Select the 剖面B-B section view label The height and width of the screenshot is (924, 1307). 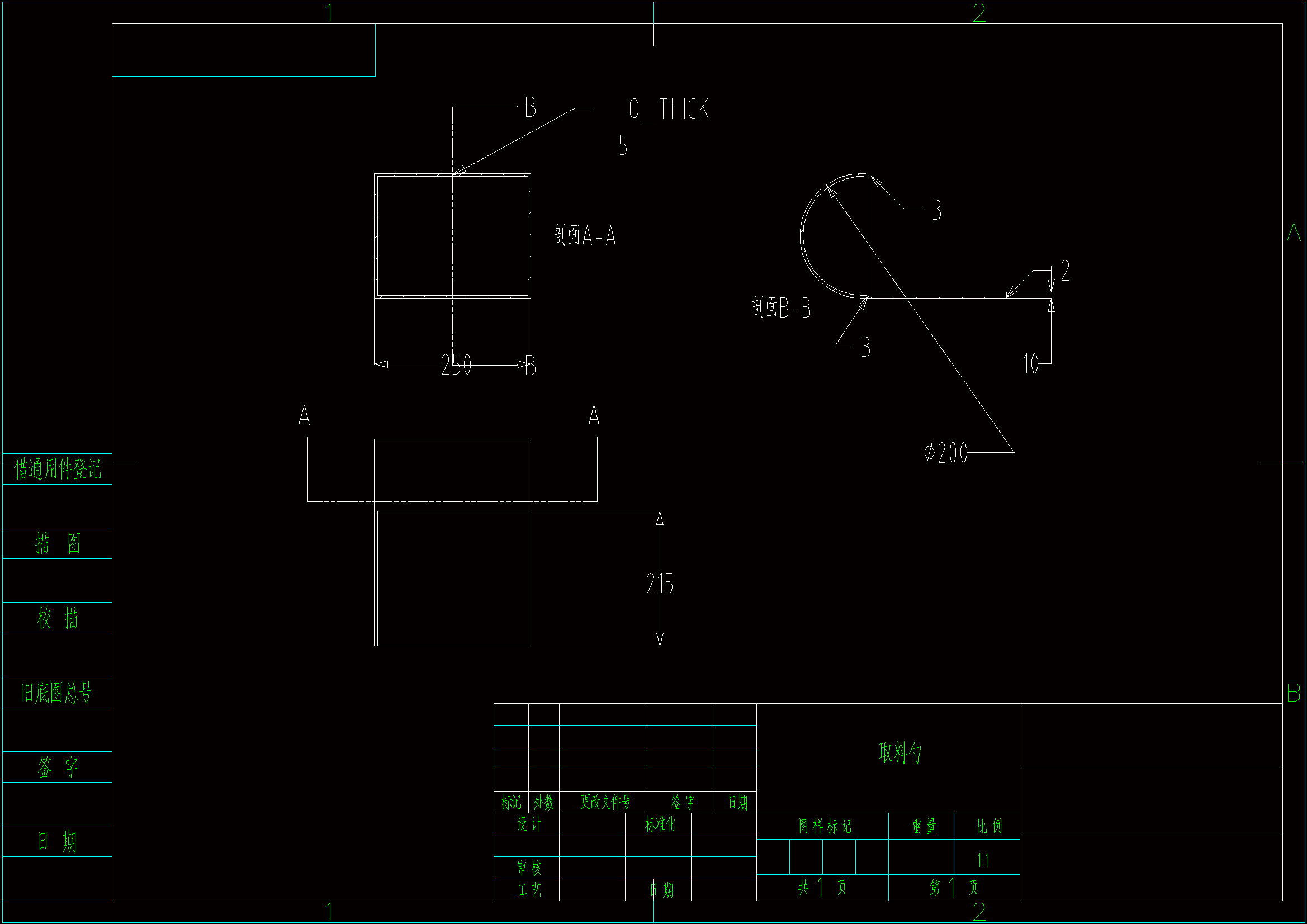[780, 308]
